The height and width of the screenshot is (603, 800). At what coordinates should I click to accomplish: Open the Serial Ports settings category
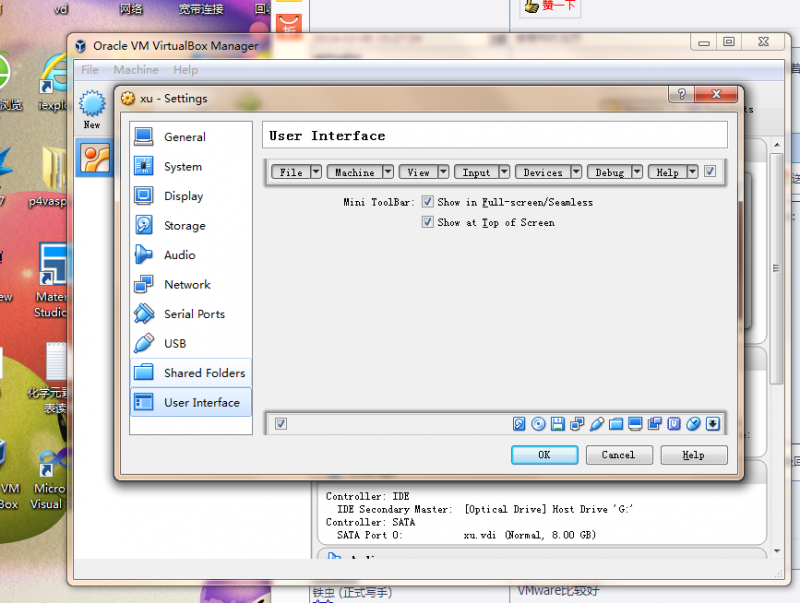click(191, 314)
